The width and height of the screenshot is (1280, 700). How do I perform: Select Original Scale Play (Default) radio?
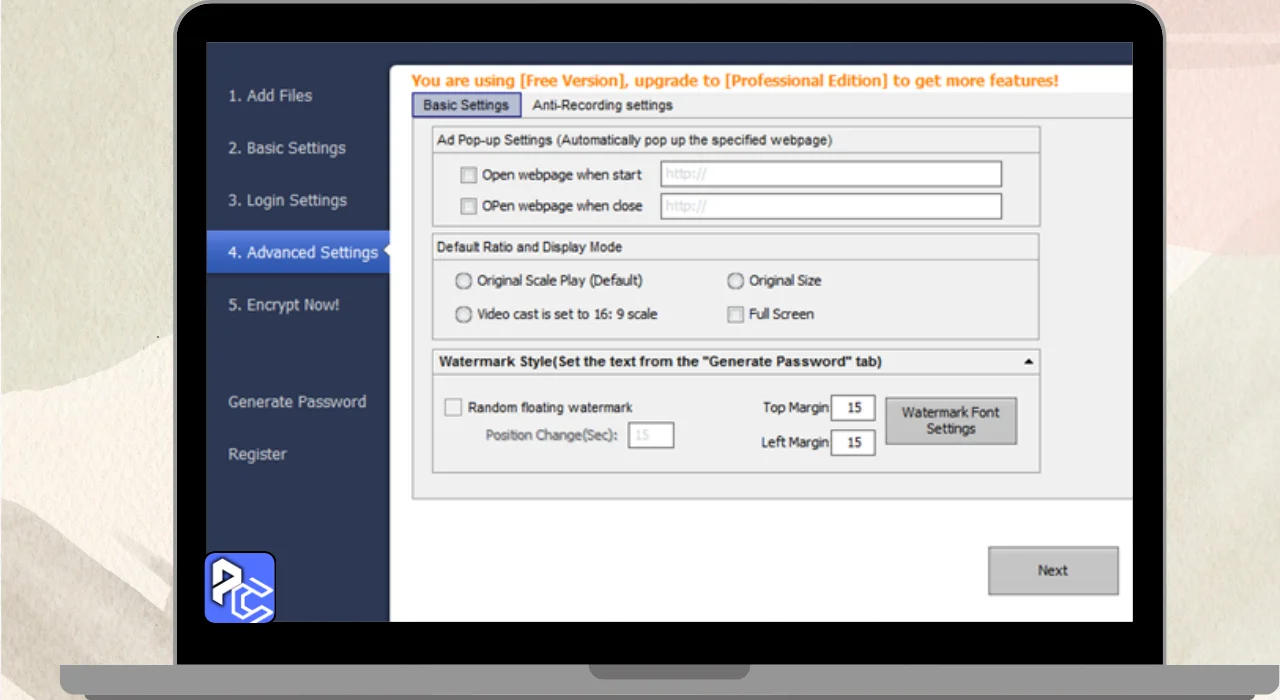pyautogui.click(x=463, y=281)
